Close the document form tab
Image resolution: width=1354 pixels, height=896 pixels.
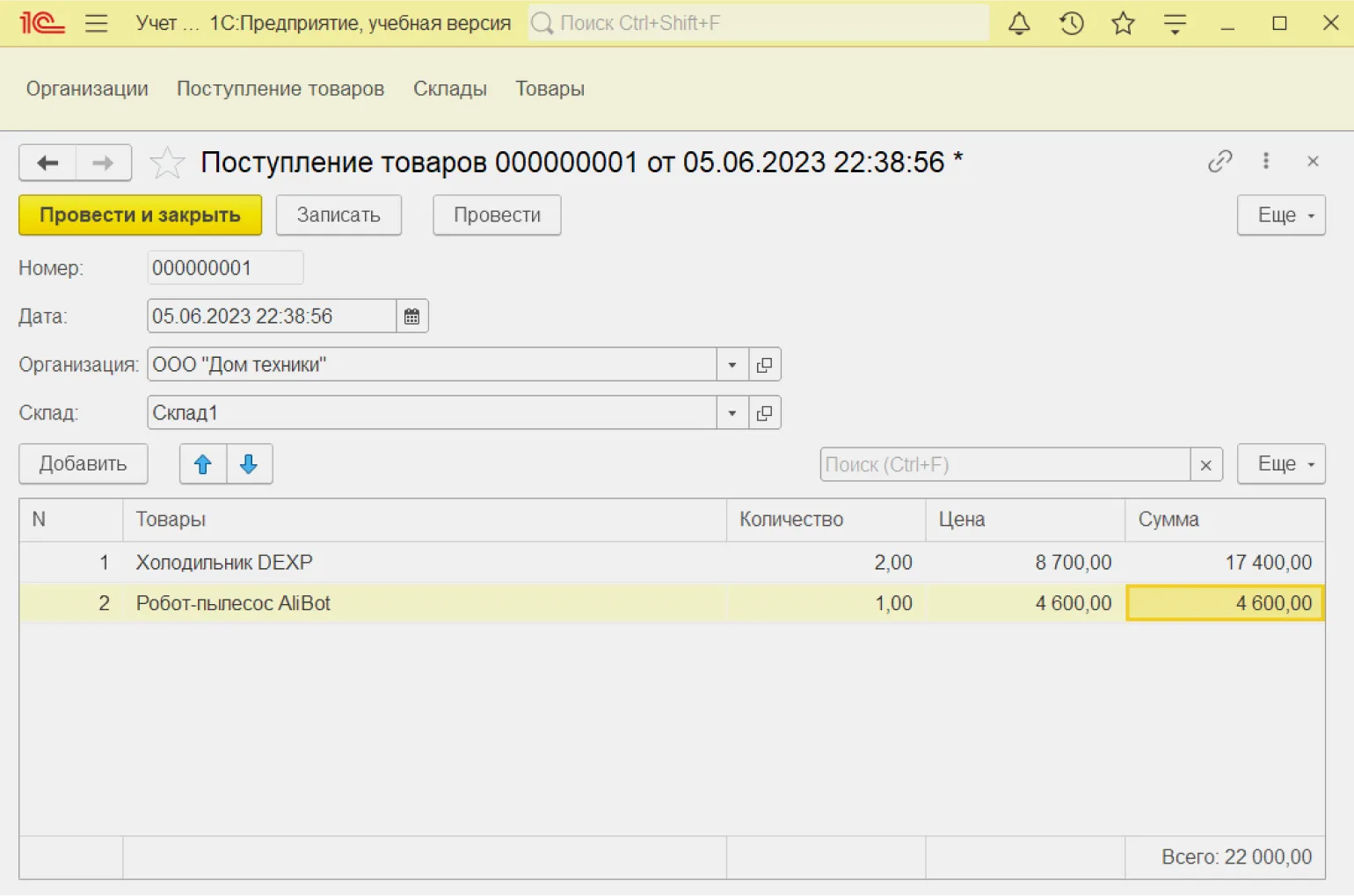[1313, 161]
